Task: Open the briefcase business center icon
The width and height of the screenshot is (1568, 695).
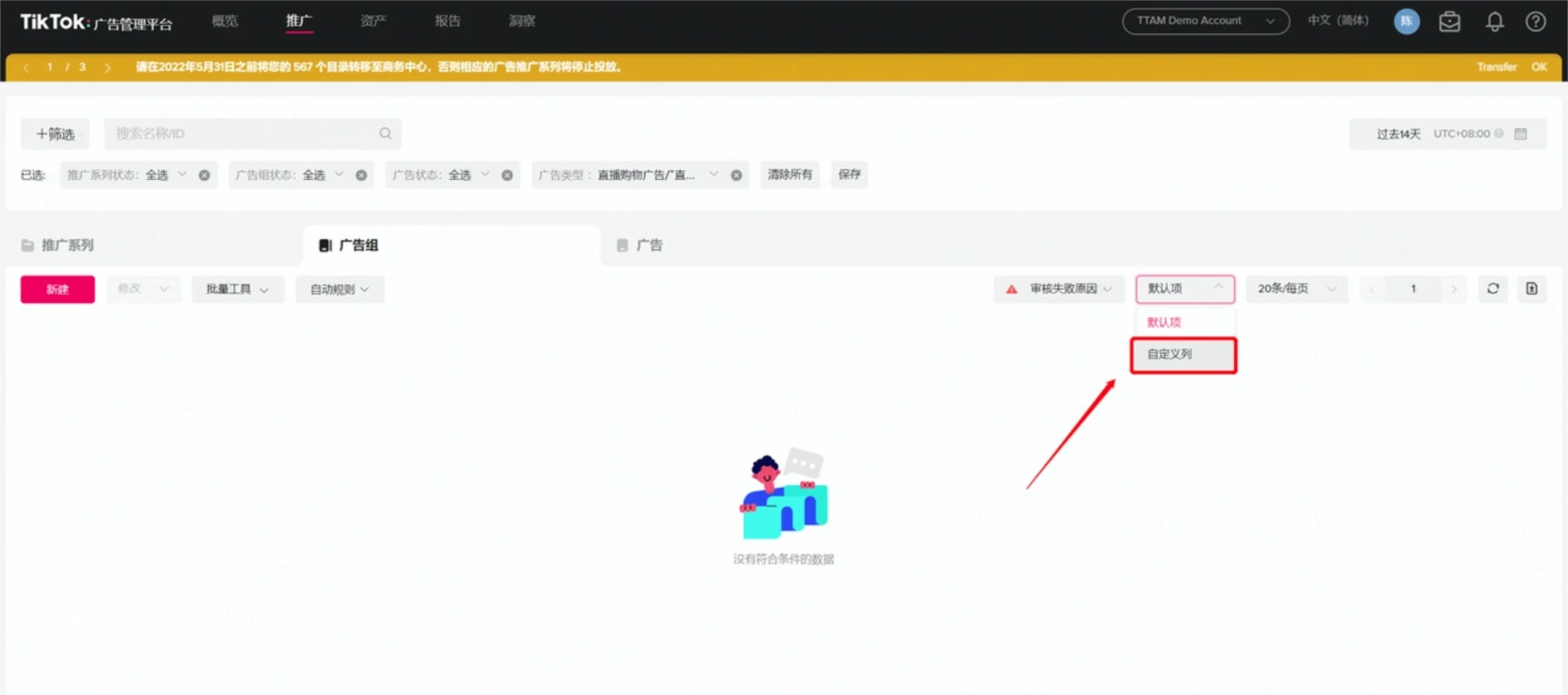Action: click(x=1449, y=22)
